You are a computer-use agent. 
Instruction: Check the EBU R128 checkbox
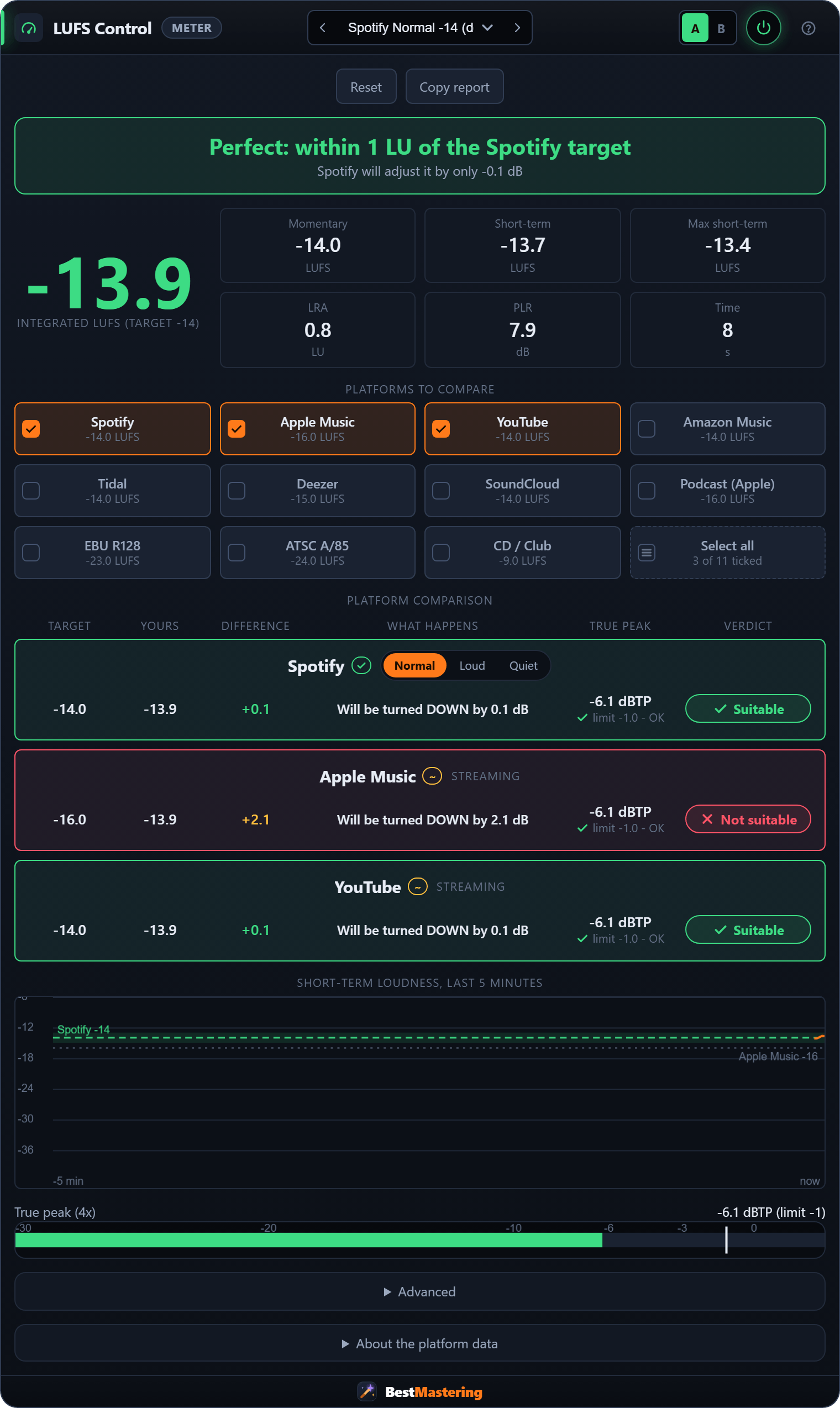[31, 553]
